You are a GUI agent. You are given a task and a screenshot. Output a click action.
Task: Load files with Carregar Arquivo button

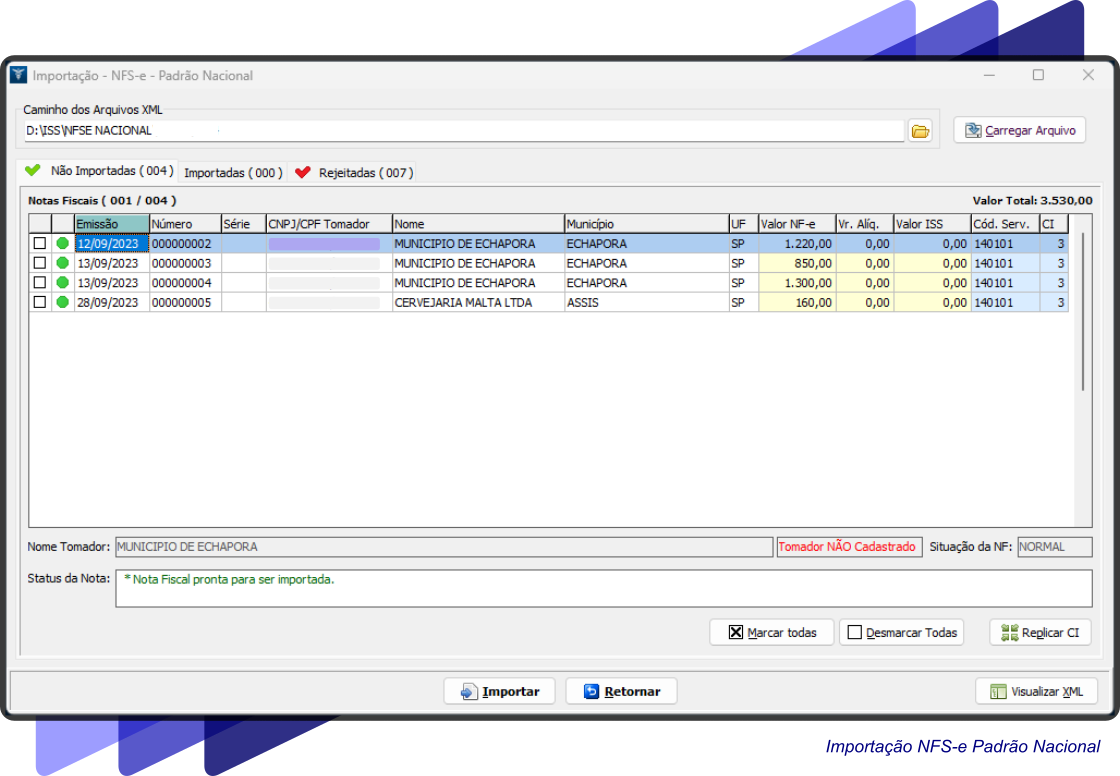pyautogui.click(x=1019, y=131)
